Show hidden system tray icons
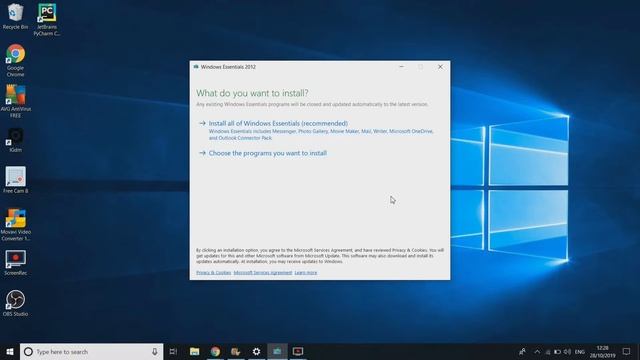 [537, 352]
